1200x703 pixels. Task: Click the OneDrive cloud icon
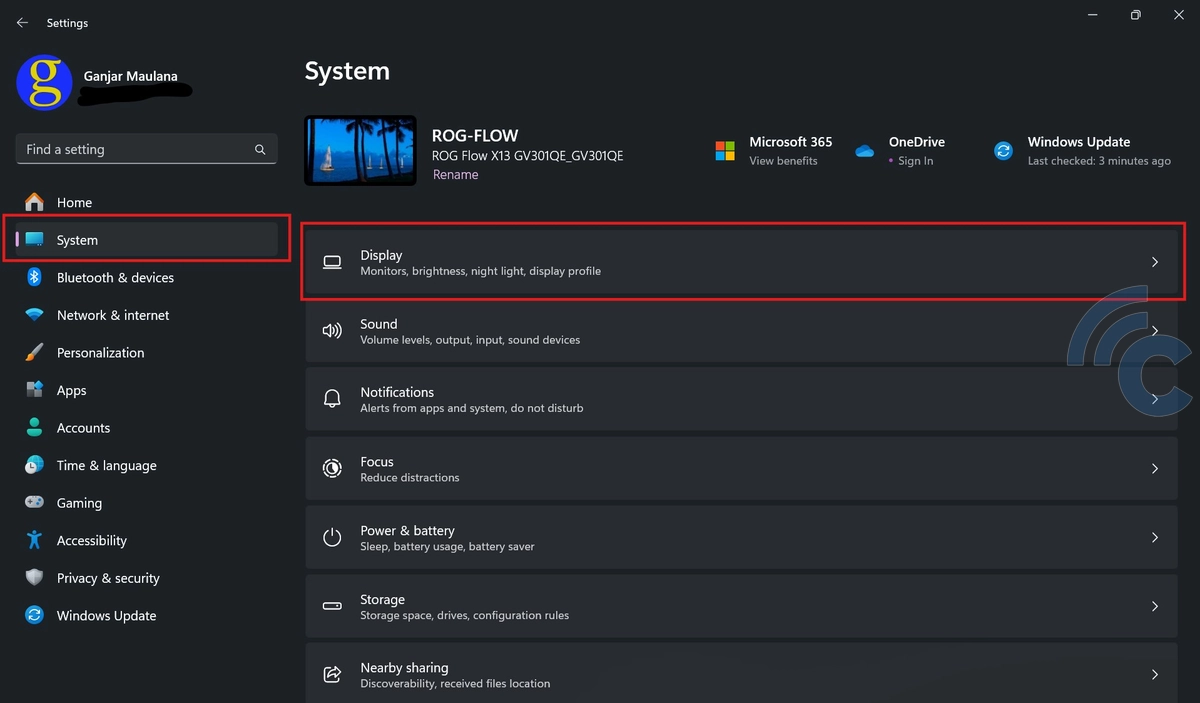coord(865,151)
